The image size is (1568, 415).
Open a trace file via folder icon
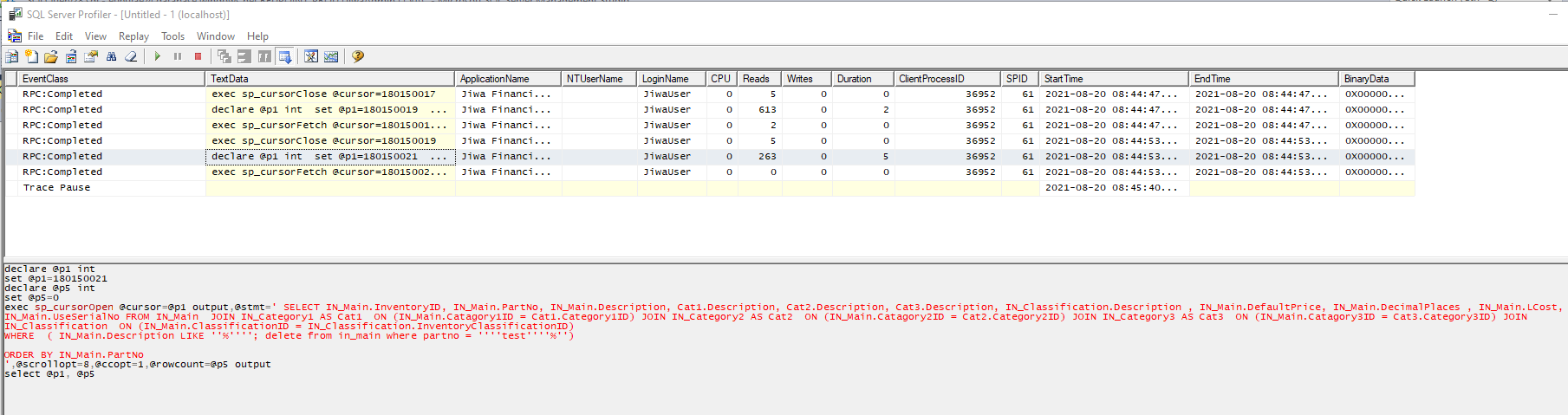[x=51, y=56]
